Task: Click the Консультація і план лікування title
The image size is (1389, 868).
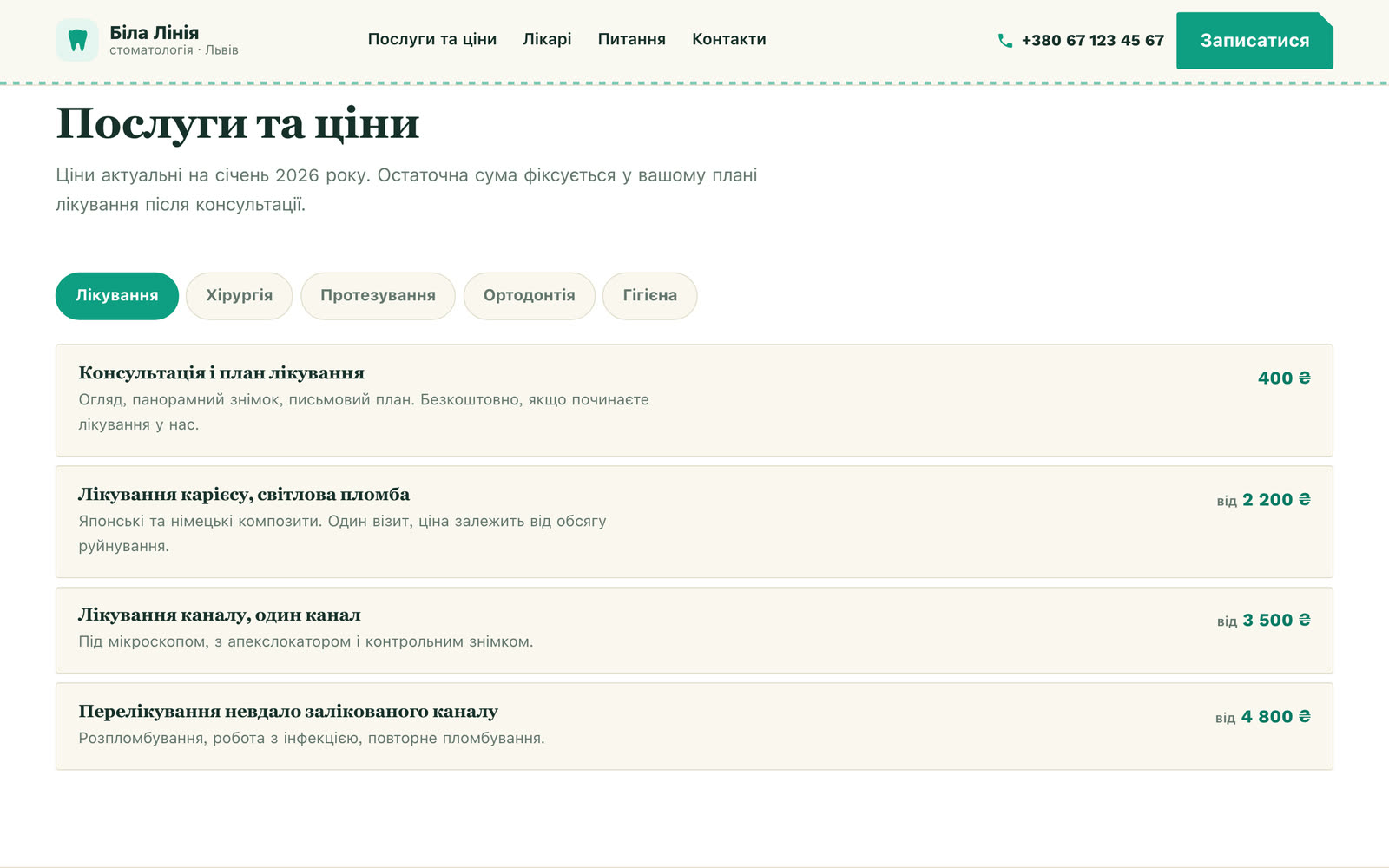Action: pyautogui.click(x=221, y=373)
